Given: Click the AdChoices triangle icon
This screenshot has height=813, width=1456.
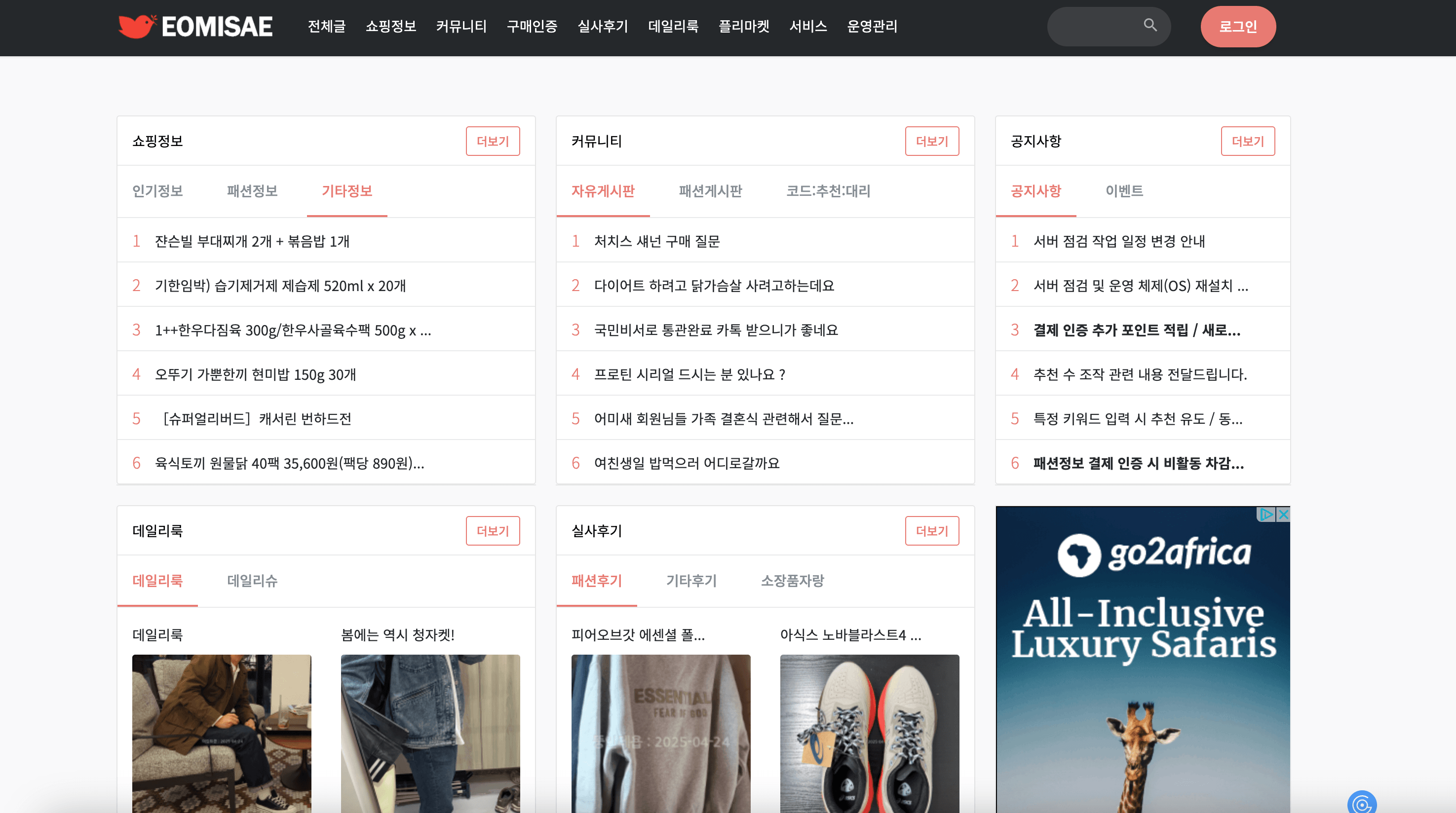Looking at the screenshot, I should pyautogui.click(x=1266, y=514).
